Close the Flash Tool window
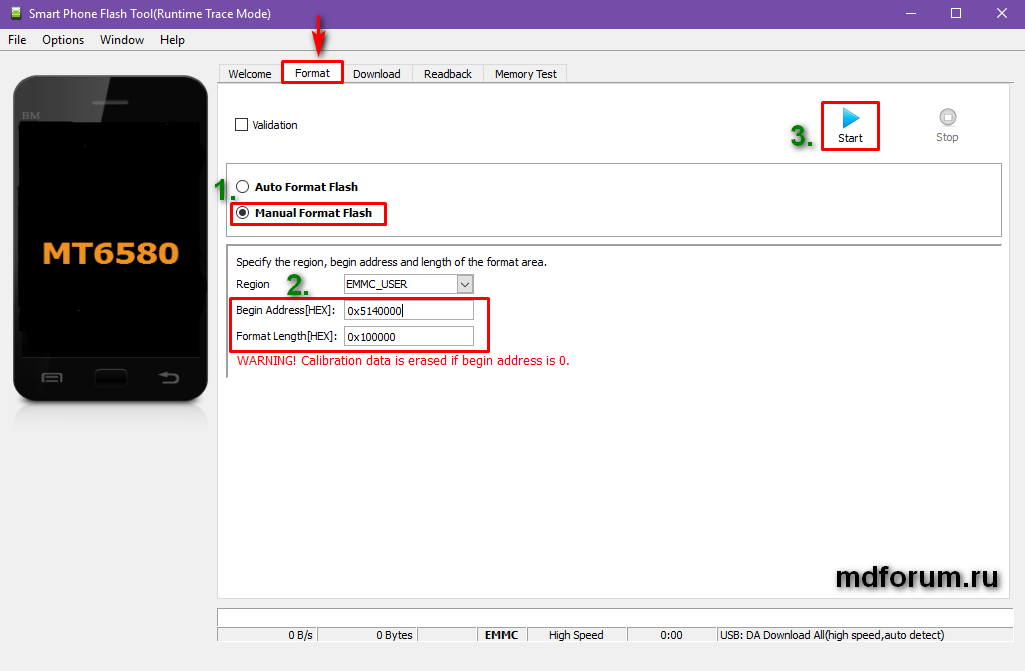This screenshot has width=1025, height=671. [1001, 13]
